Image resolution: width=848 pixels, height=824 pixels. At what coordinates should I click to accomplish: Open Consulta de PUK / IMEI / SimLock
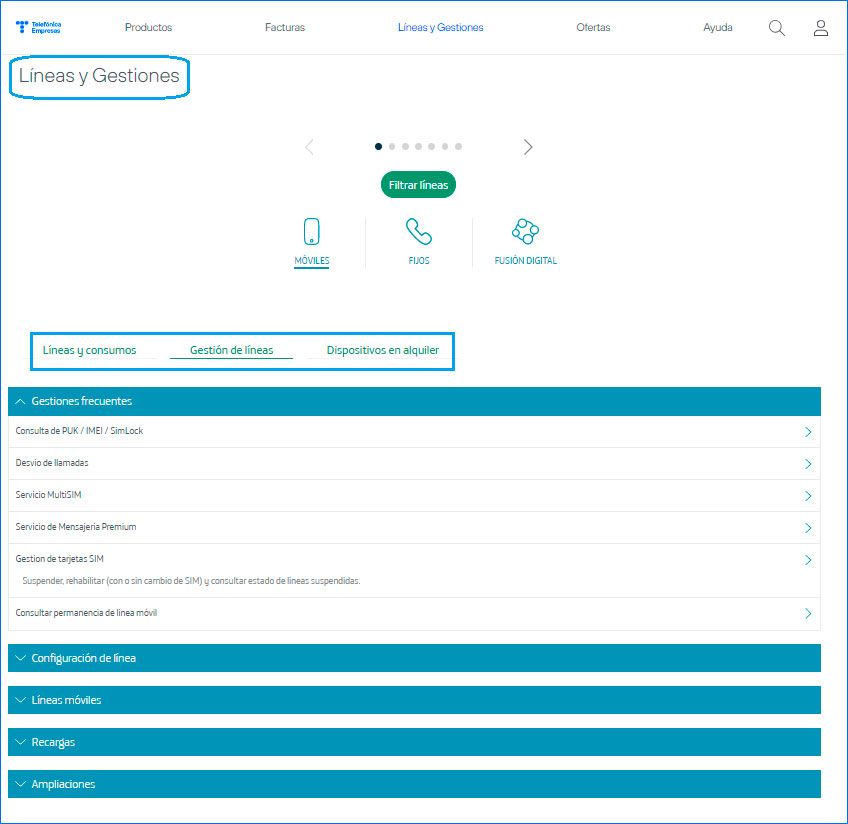[80, 431]
